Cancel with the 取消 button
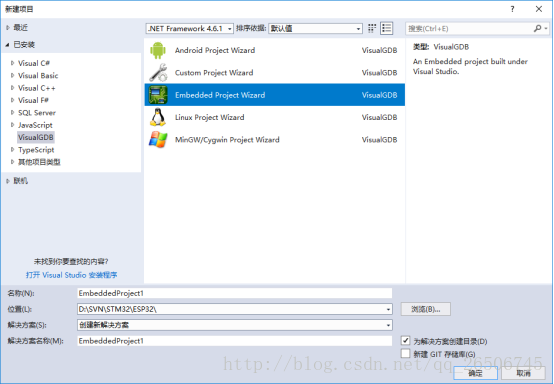Viewport: 554px width, 384px height. pyautogui.click(x=523, y=373)
